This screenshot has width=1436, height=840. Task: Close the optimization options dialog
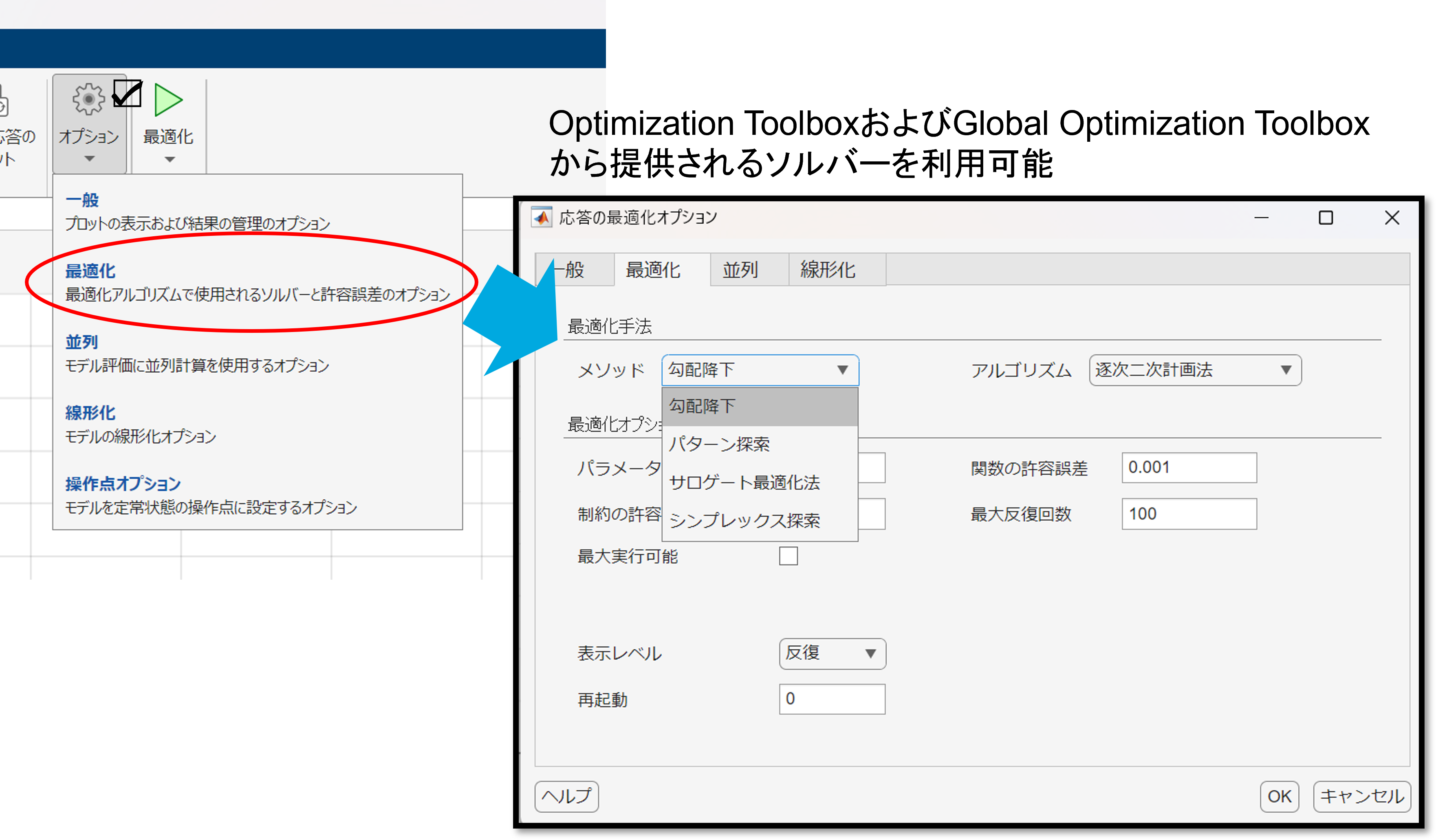click(x=1392, y=218)
